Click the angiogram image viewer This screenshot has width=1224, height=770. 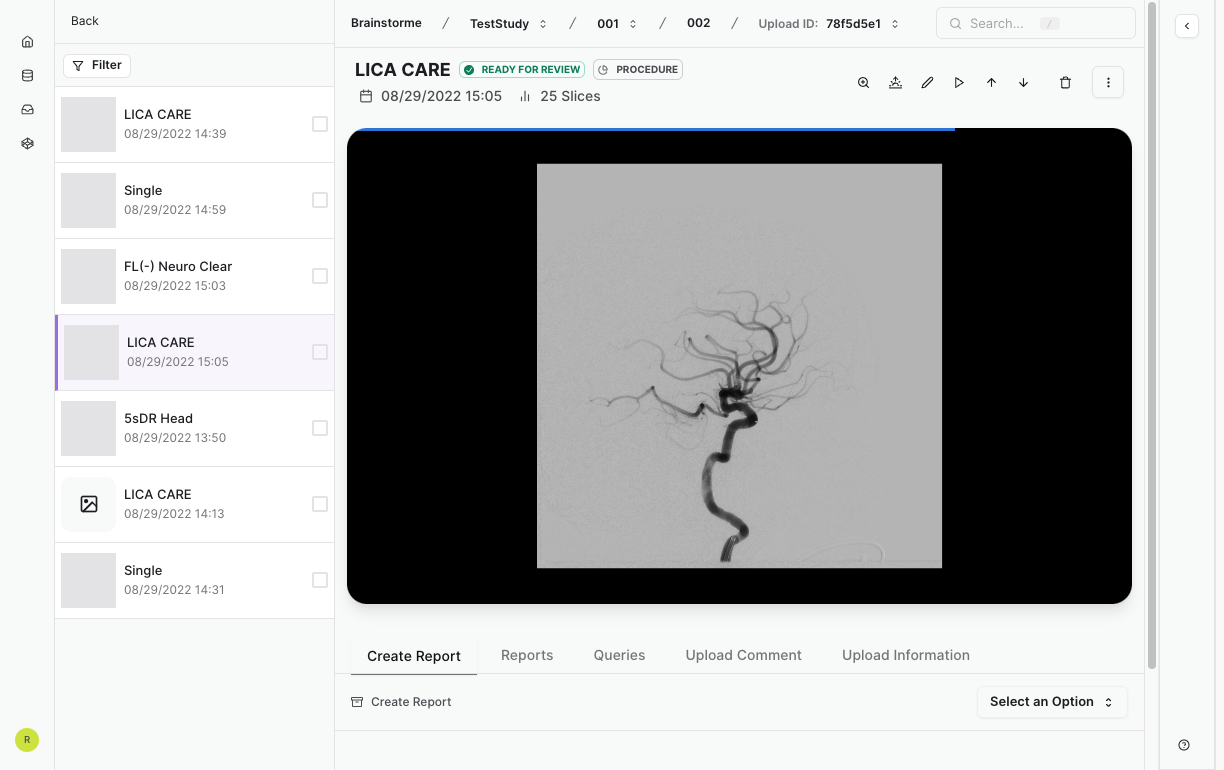point(739,366)
